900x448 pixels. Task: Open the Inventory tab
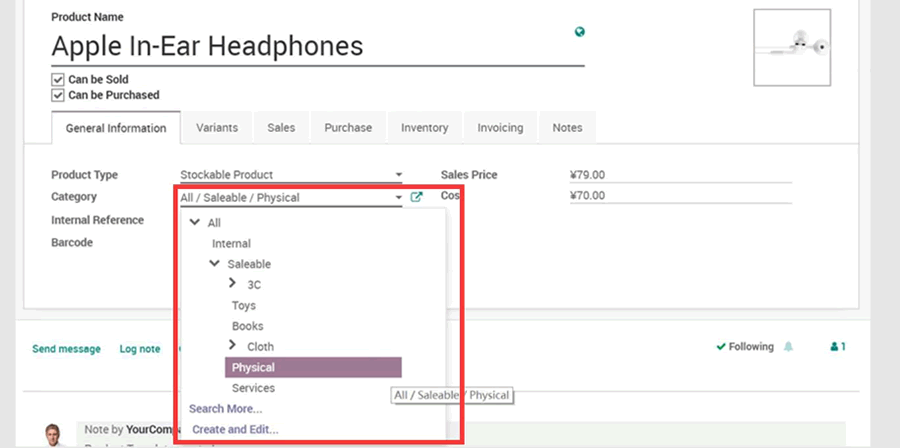click(x=424, y=128)
